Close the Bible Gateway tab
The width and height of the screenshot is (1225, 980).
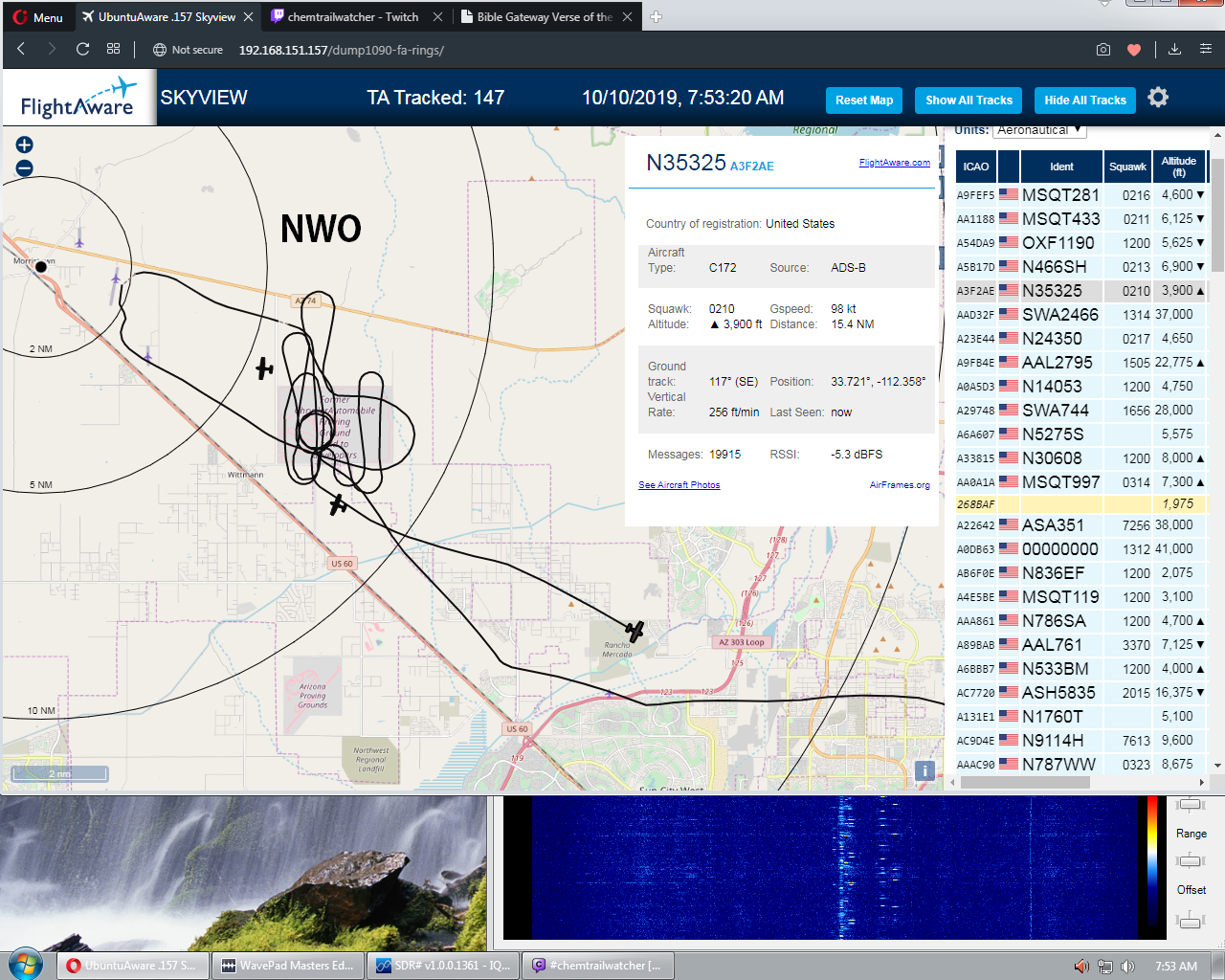(x=627, y=17)
